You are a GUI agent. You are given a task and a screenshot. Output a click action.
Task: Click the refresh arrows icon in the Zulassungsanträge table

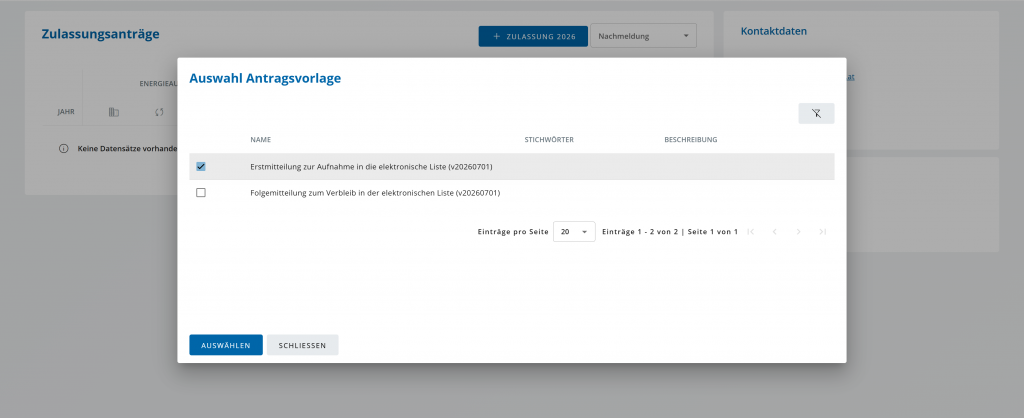[x=159, y=112]
